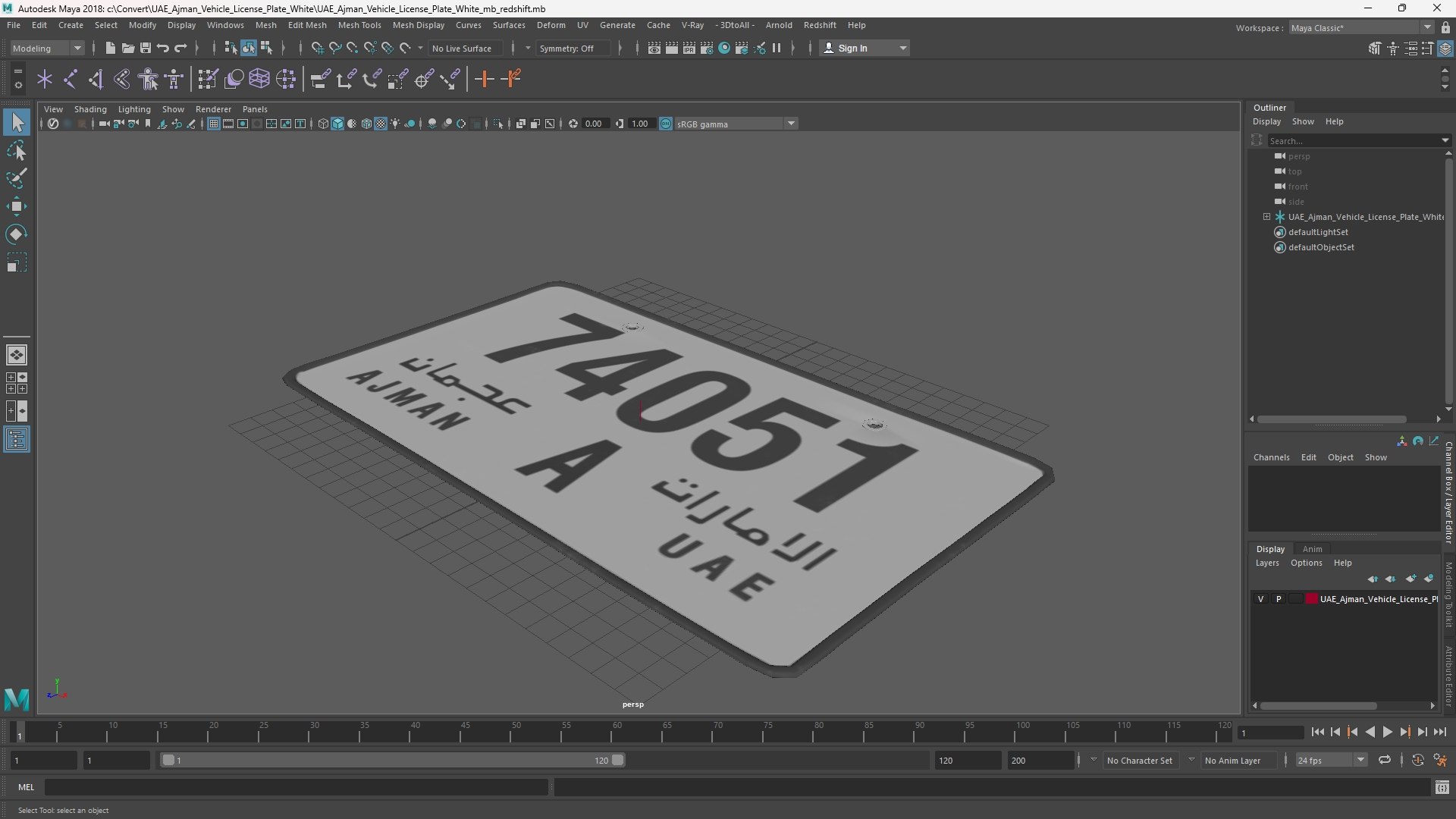Toggle Snap to grids icon
The height and width of the screenshot is (819, 1456).
(x=317, y=48)
